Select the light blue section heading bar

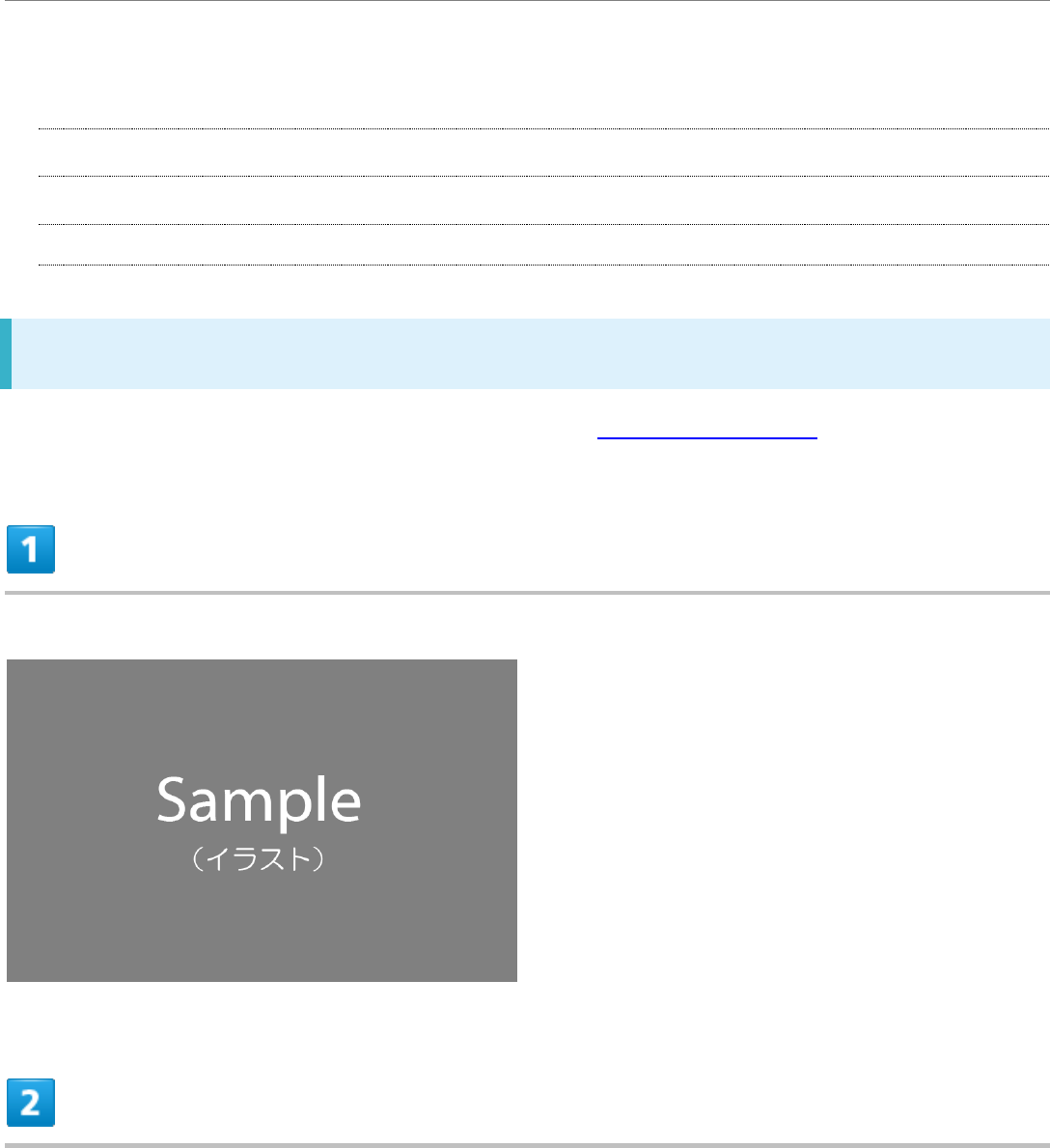(x=525, y=353)
